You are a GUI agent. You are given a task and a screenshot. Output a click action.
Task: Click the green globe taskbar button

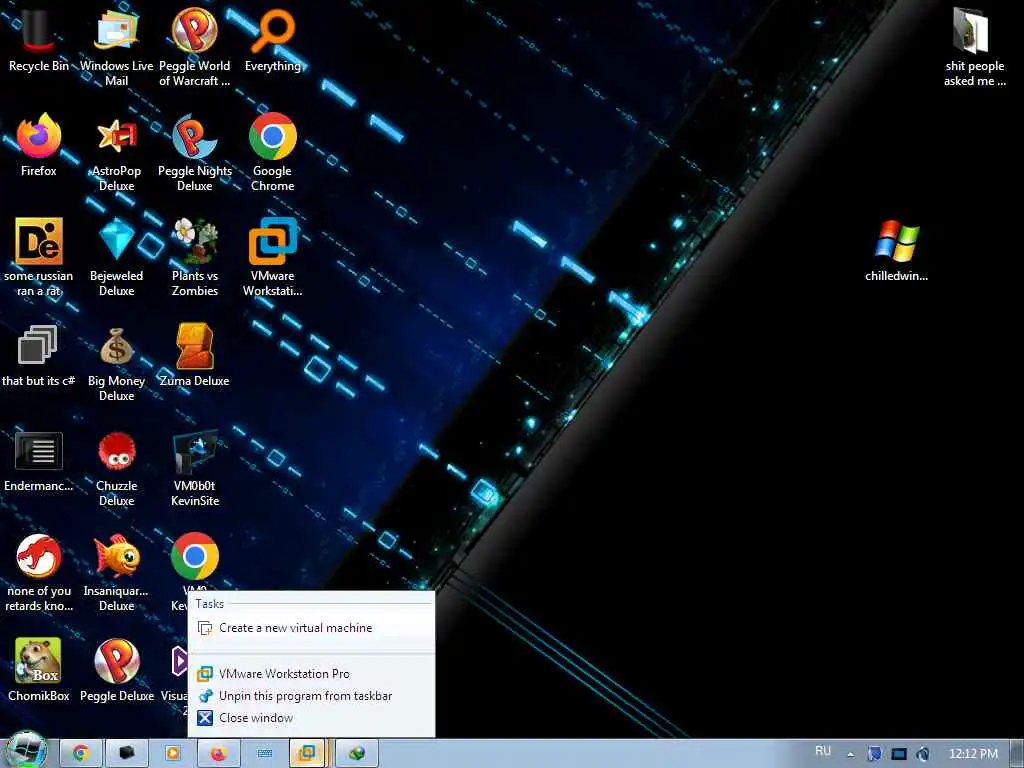(357, 754)
